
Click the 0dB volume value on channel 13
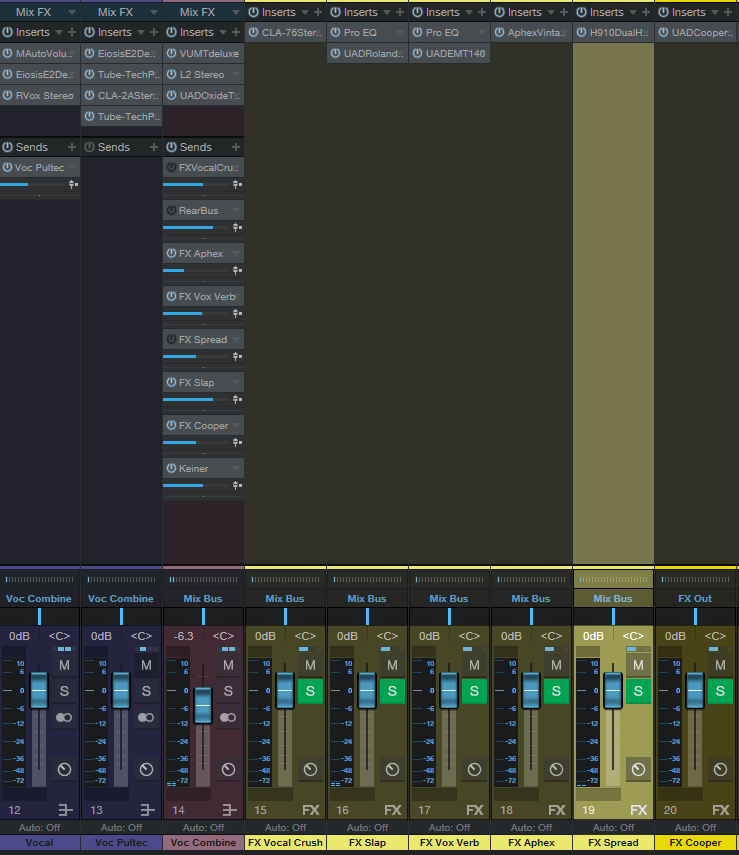(x=101, y=636)
